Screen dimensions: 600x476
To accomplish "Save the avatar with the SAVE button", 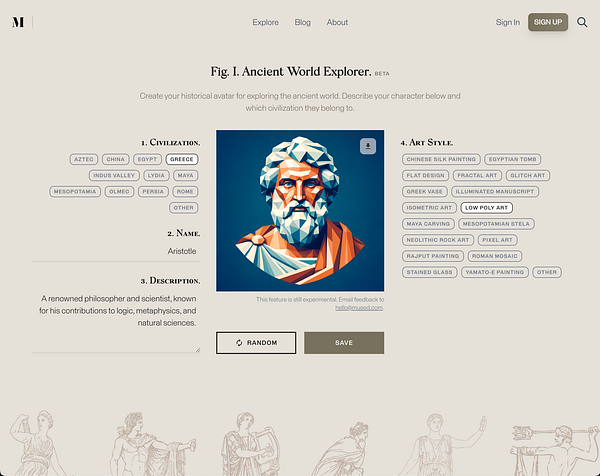I will click(344, 343).
